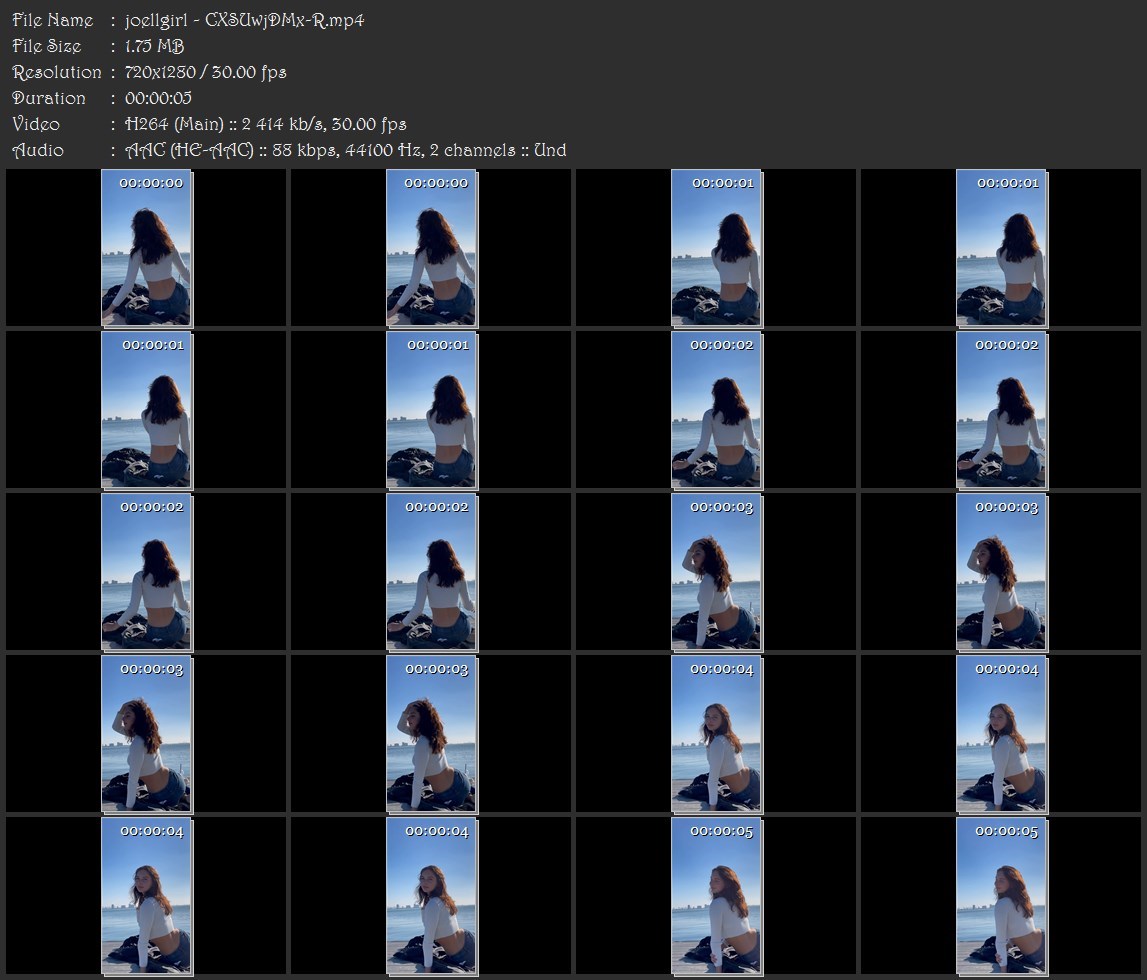Open the third of four 00:00:02 thumbnails
Image resolution: width=1147 pixels, height=980 pixels.
(146, 572)
